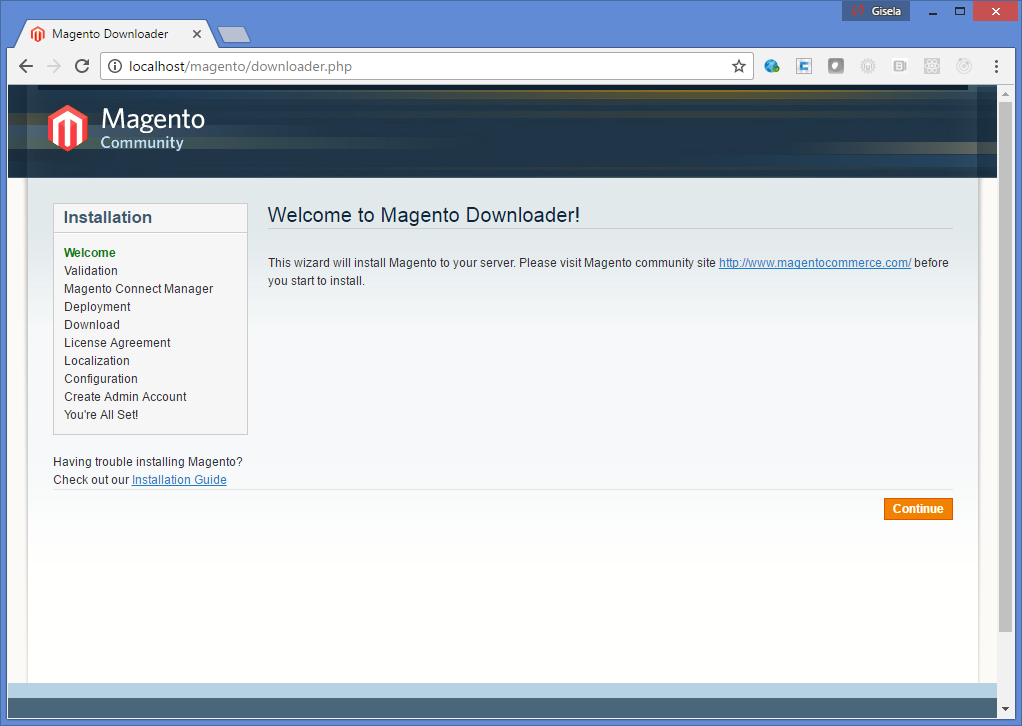This screenshot has width=1022, height=726.
Task: Click the React atom extension icon
Action: 932,67
